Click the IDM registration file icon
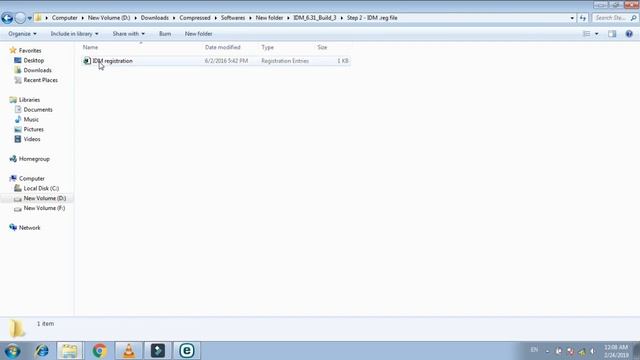This screenshot has width=640, height=360. click(x=87, y=61)
